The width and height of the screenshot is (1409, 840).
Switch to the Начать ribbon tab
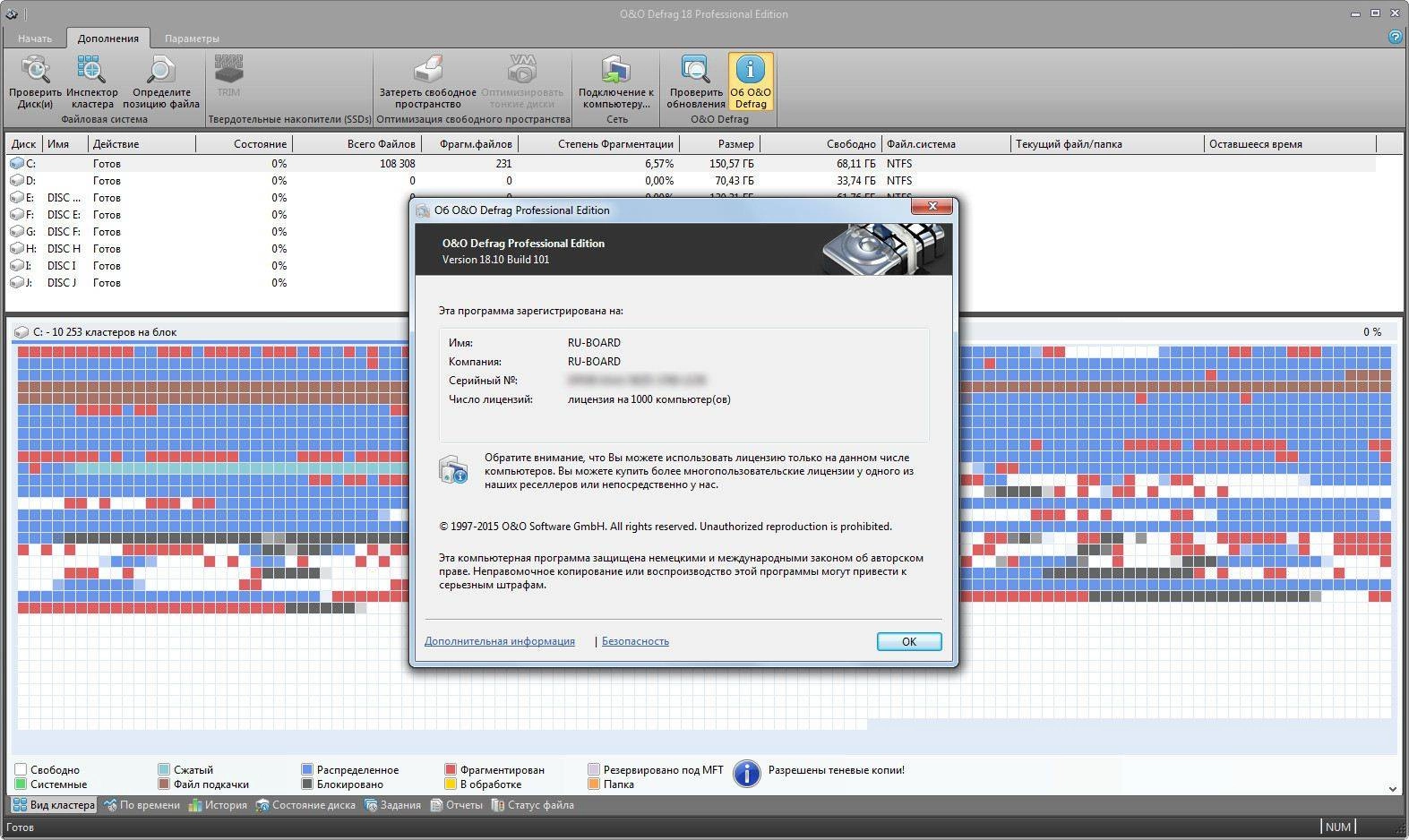point(35,39)
